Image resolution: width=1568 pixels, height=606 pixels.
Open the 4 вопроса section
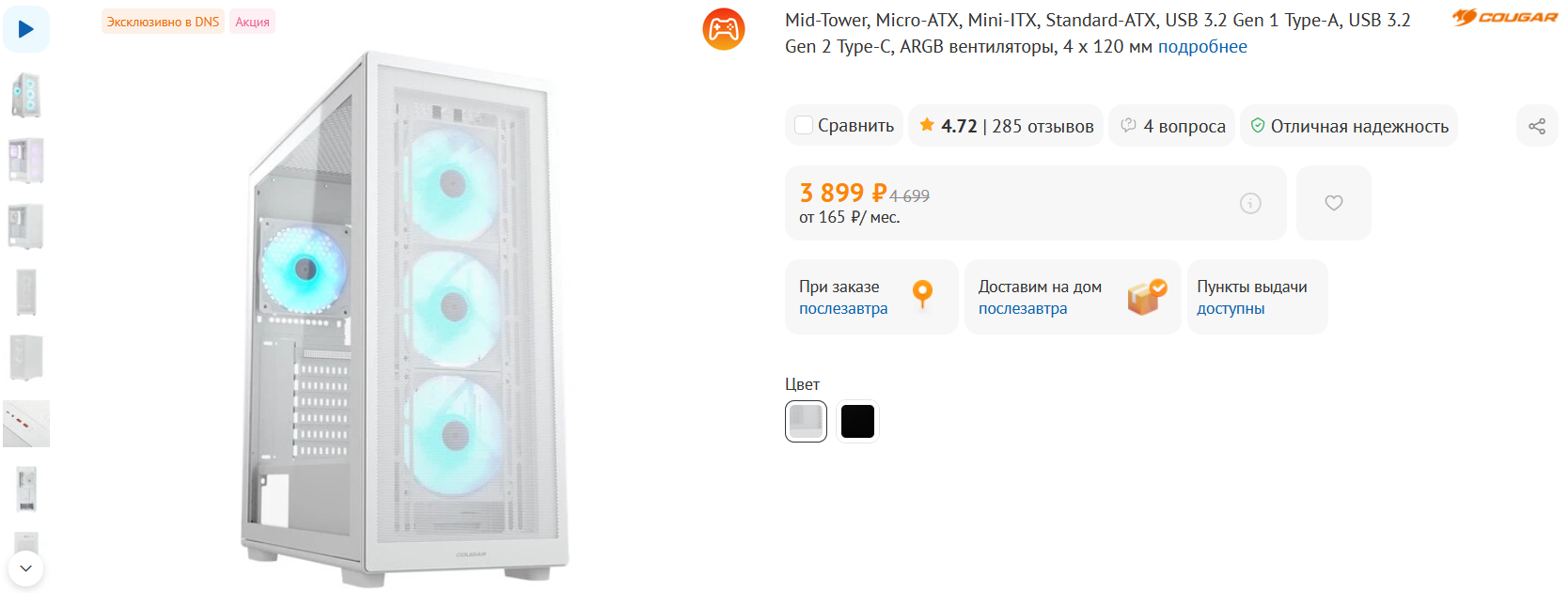point(1173,126)
